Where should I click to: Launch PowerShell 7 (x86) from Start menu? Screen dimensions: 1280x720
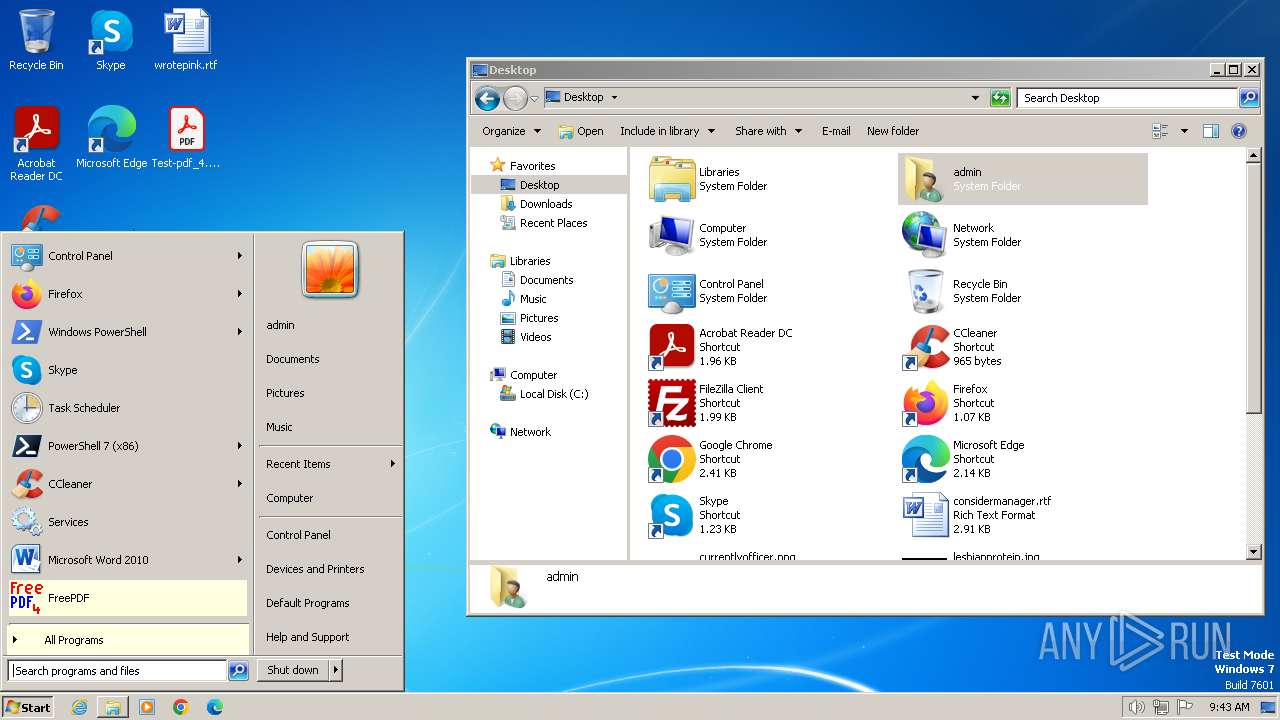pos(128,446)
